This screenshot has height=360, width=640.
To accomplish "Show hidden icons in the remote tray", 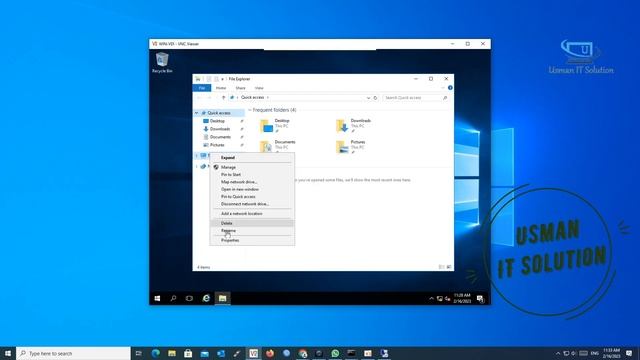I will [x=431, y=299].
